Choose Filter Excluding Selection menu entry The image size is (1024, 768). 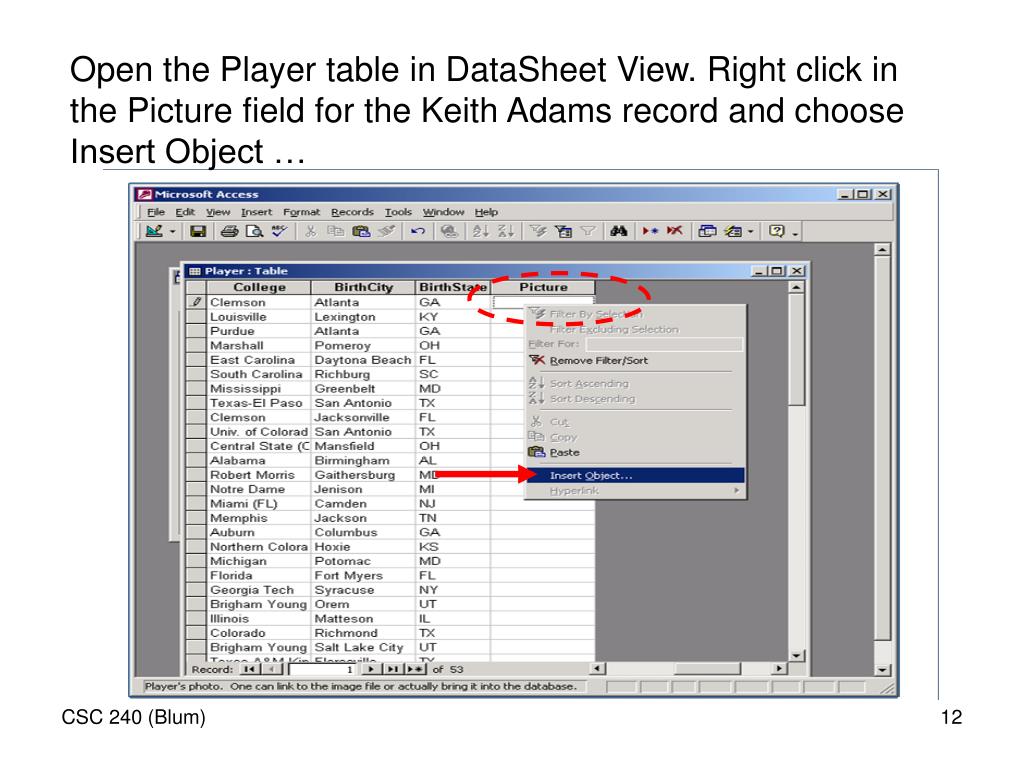point(635,330)
